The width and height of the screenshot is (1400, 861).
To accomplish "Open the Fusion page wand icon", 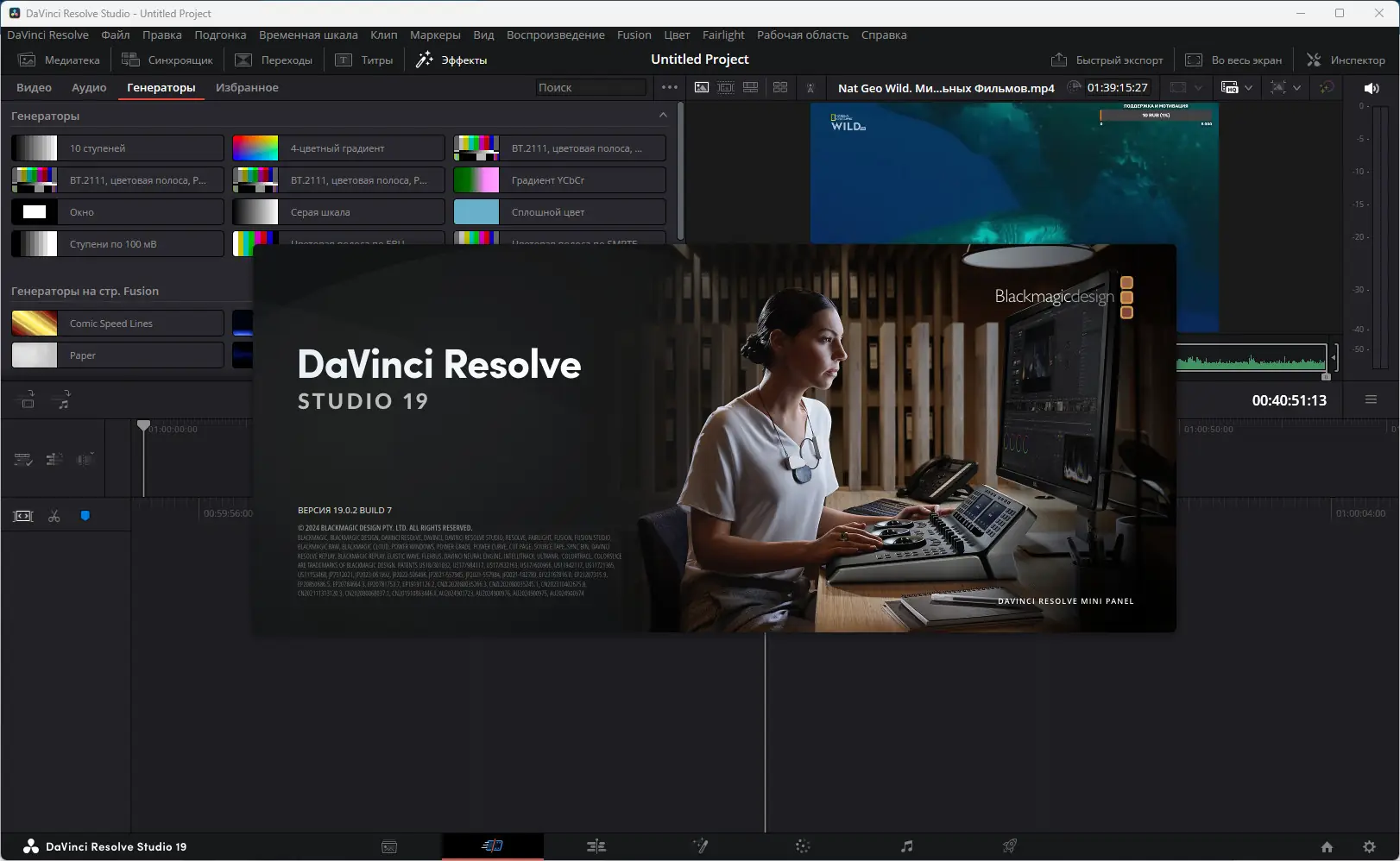I will point(700,846).
